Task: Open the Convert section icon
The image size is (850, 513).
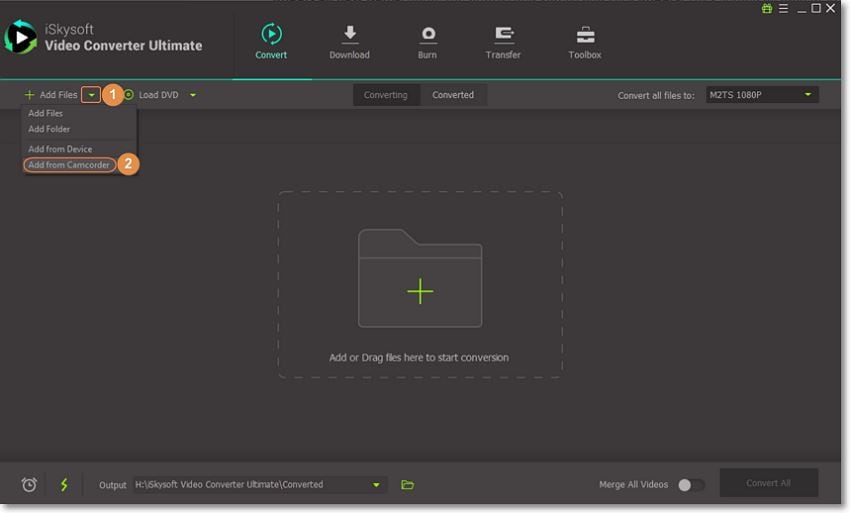Action: tap(271, 34)
